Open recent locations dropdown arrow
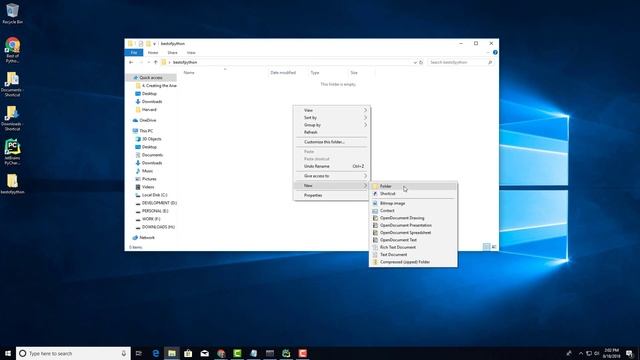Image resolution: width=640 pixels, height=360 pixels. 149,62
